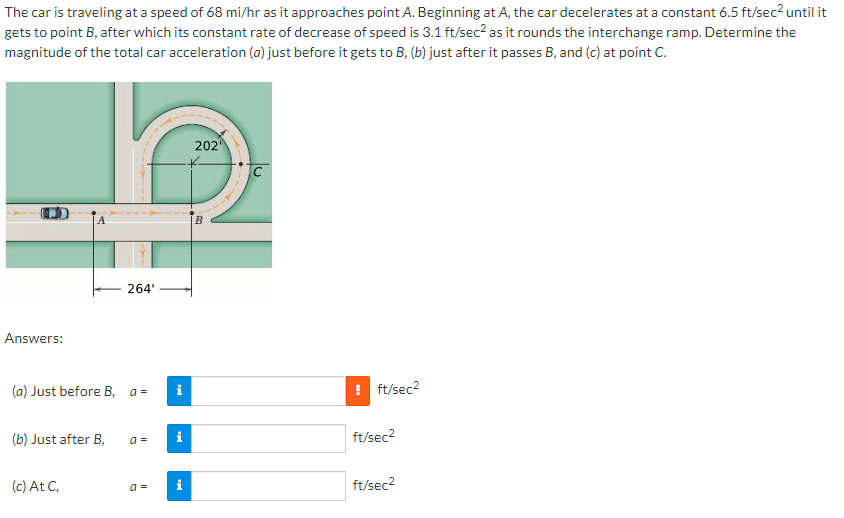844x518 pixels.
Task: Click the blue info icon for part (b)
Action: 179,438
